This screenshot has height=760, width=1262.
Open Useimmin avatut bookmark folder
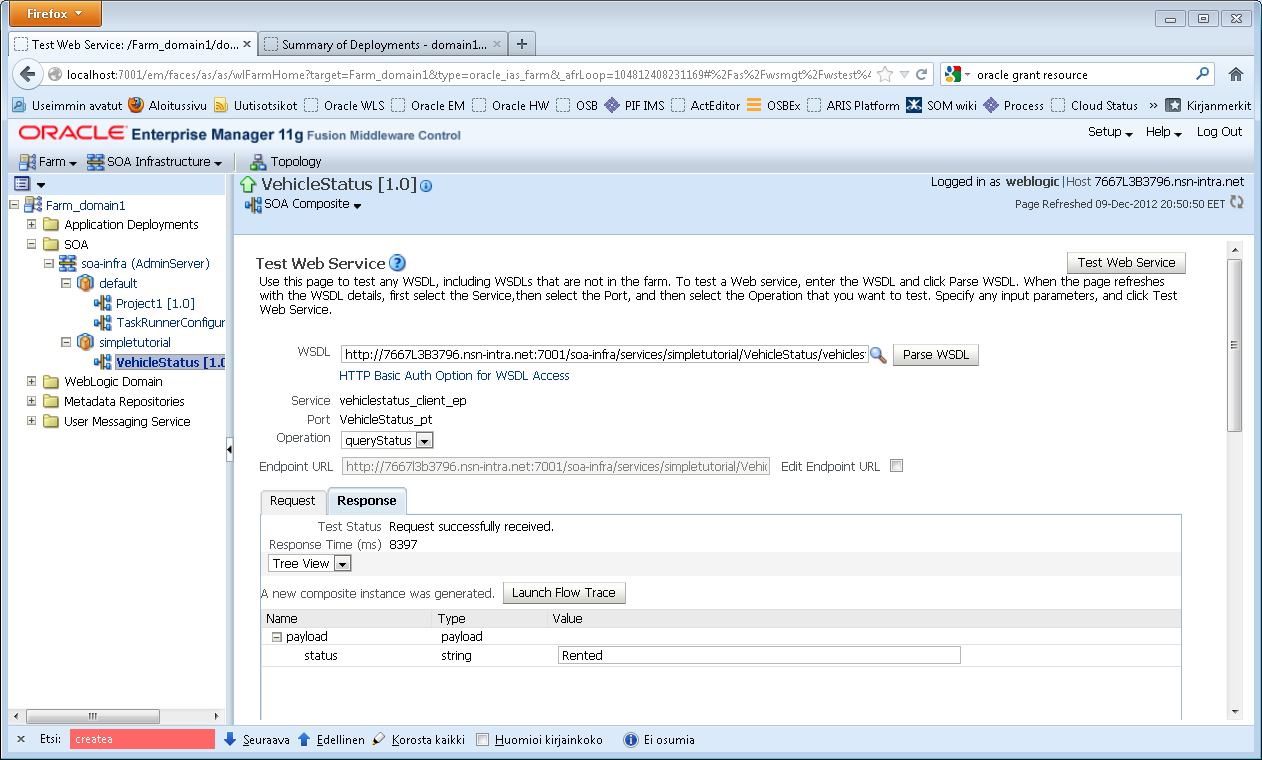coord(67,105)
